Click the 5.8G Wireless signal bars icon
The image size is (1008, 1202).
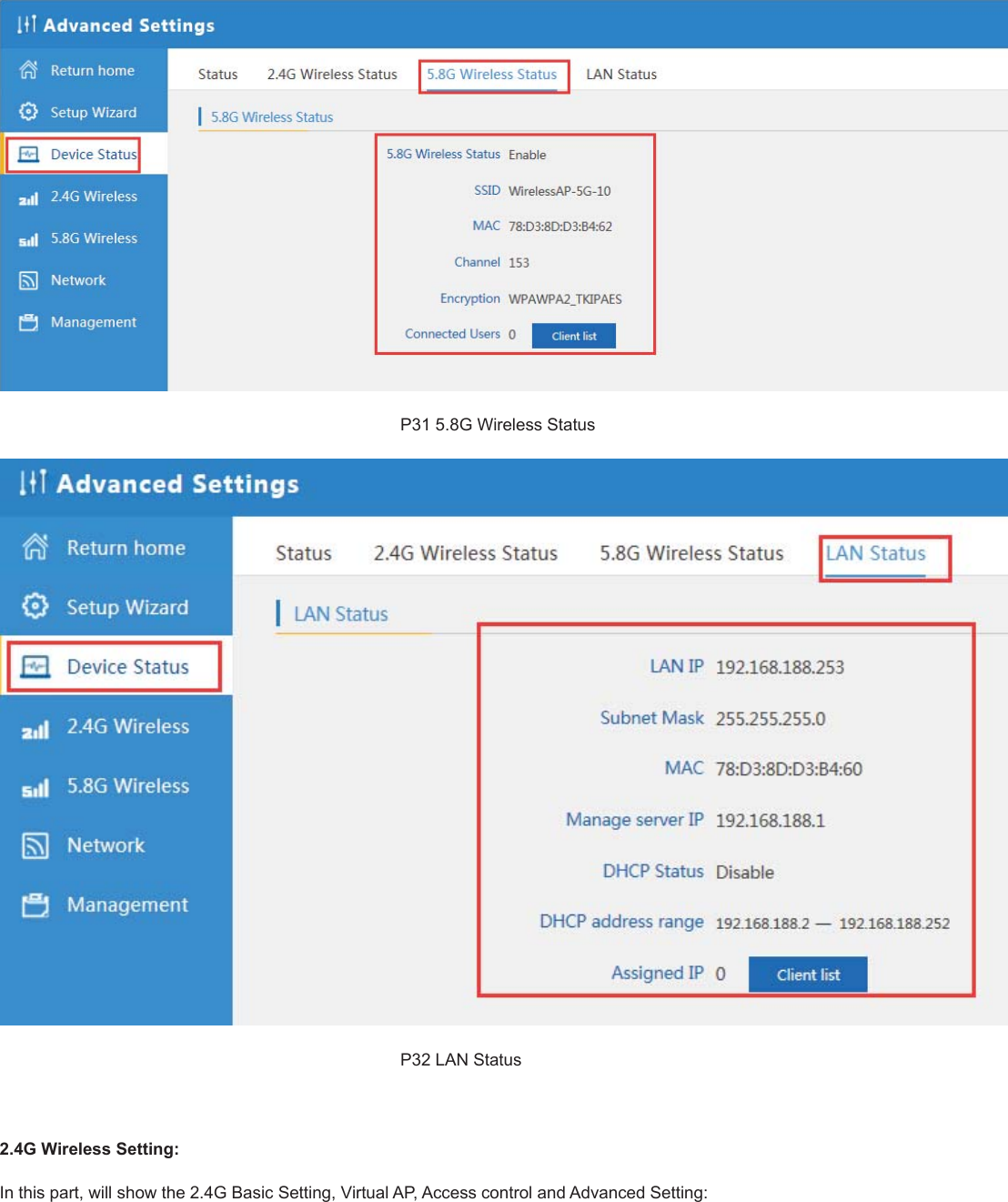29,238
